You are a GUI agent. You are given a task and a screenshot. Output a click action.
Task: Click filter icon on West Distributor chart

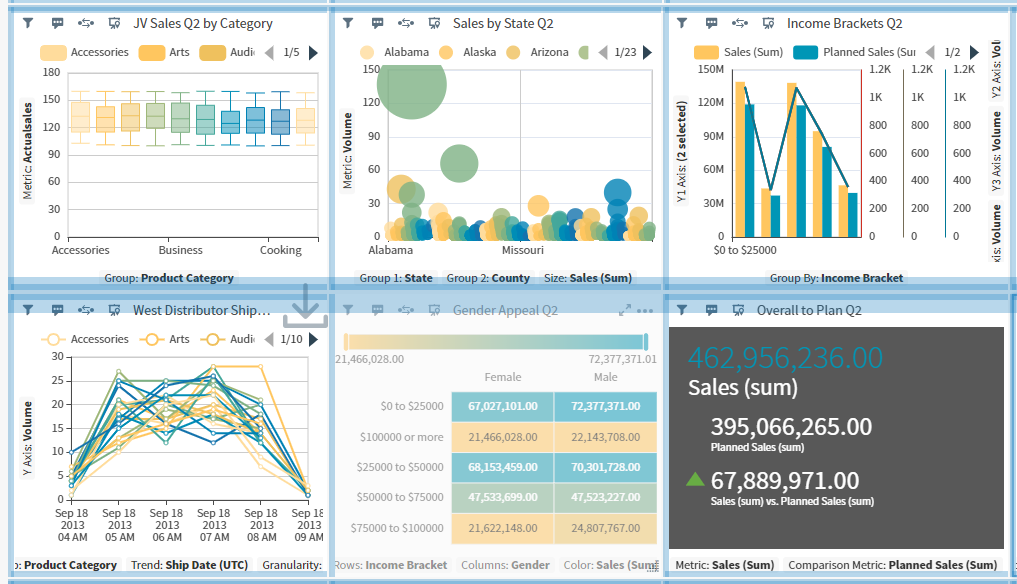(28, 310)
